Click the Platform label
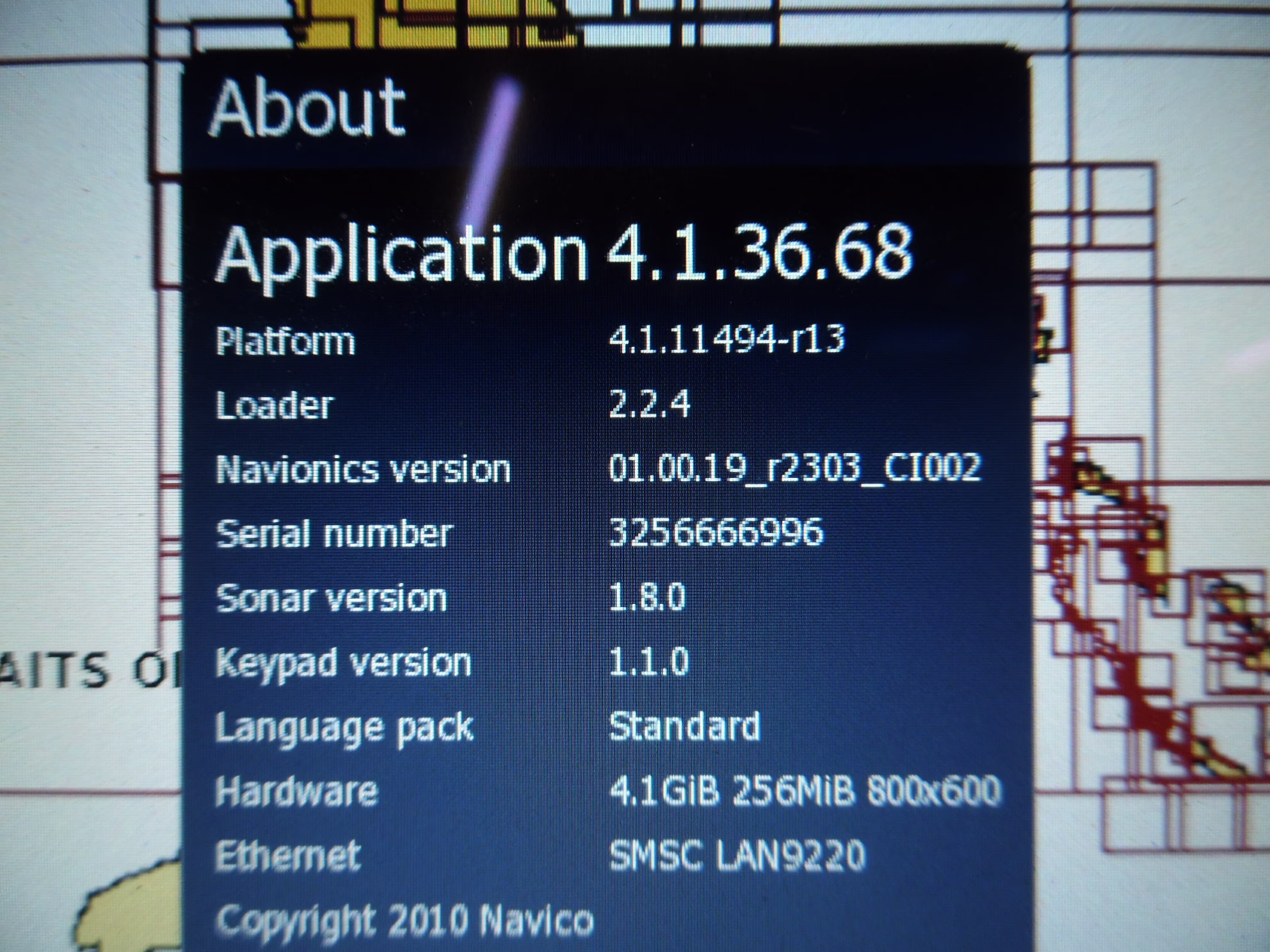The width and height of the screenshot is (1270, 952). (x=285, y=341)
